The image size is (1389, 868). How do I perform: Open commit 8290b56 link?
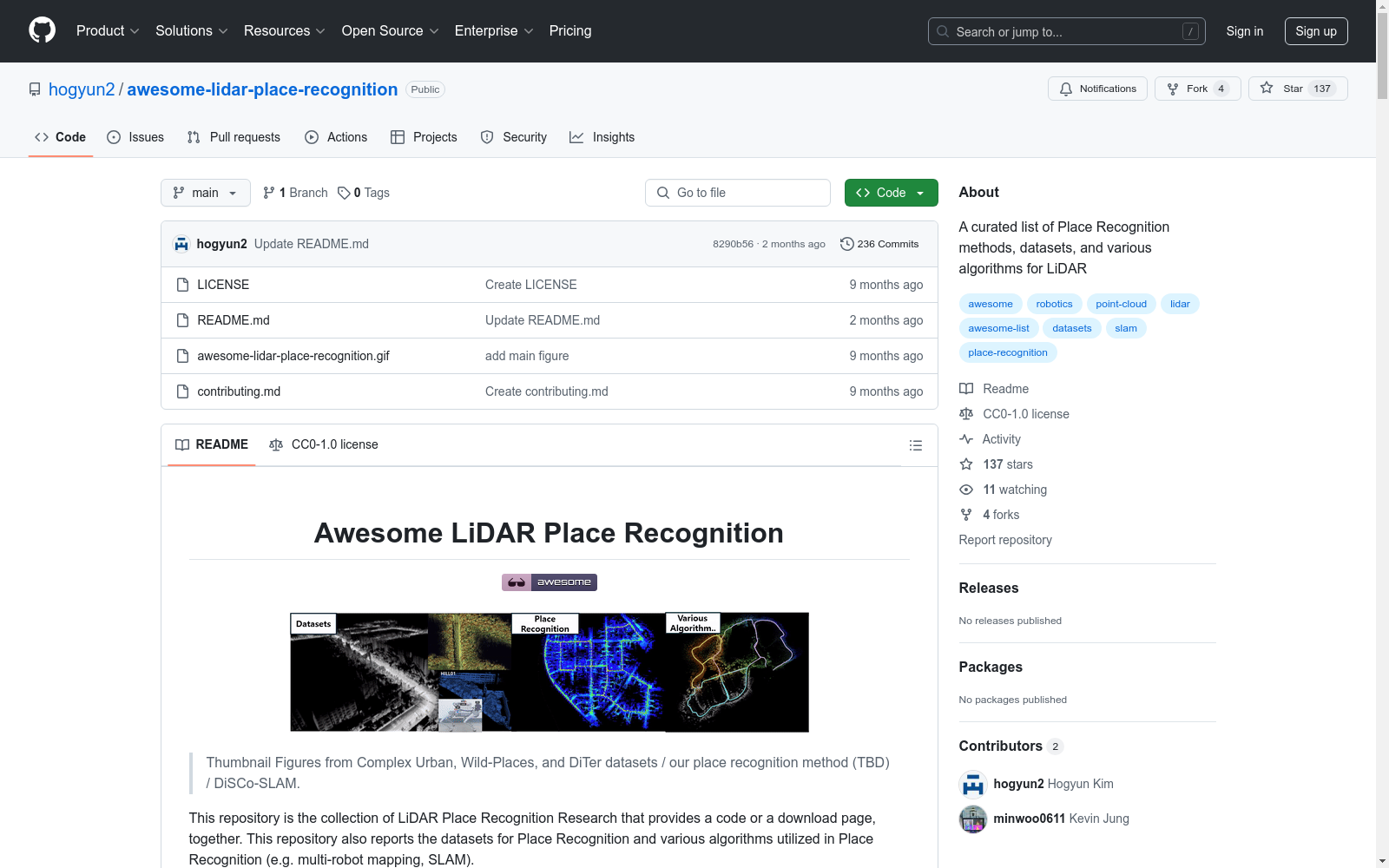click(x=733, y=244)
